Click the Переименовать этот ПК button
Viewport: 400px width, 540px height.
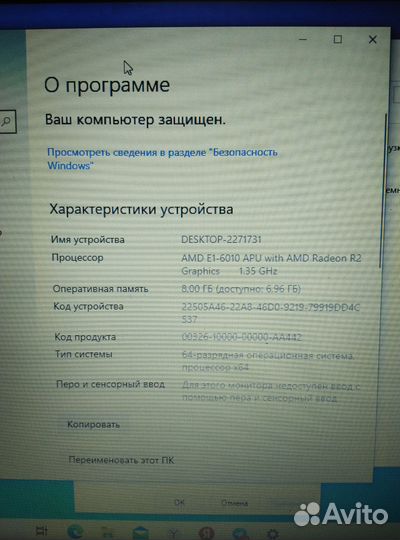[121, 460]
